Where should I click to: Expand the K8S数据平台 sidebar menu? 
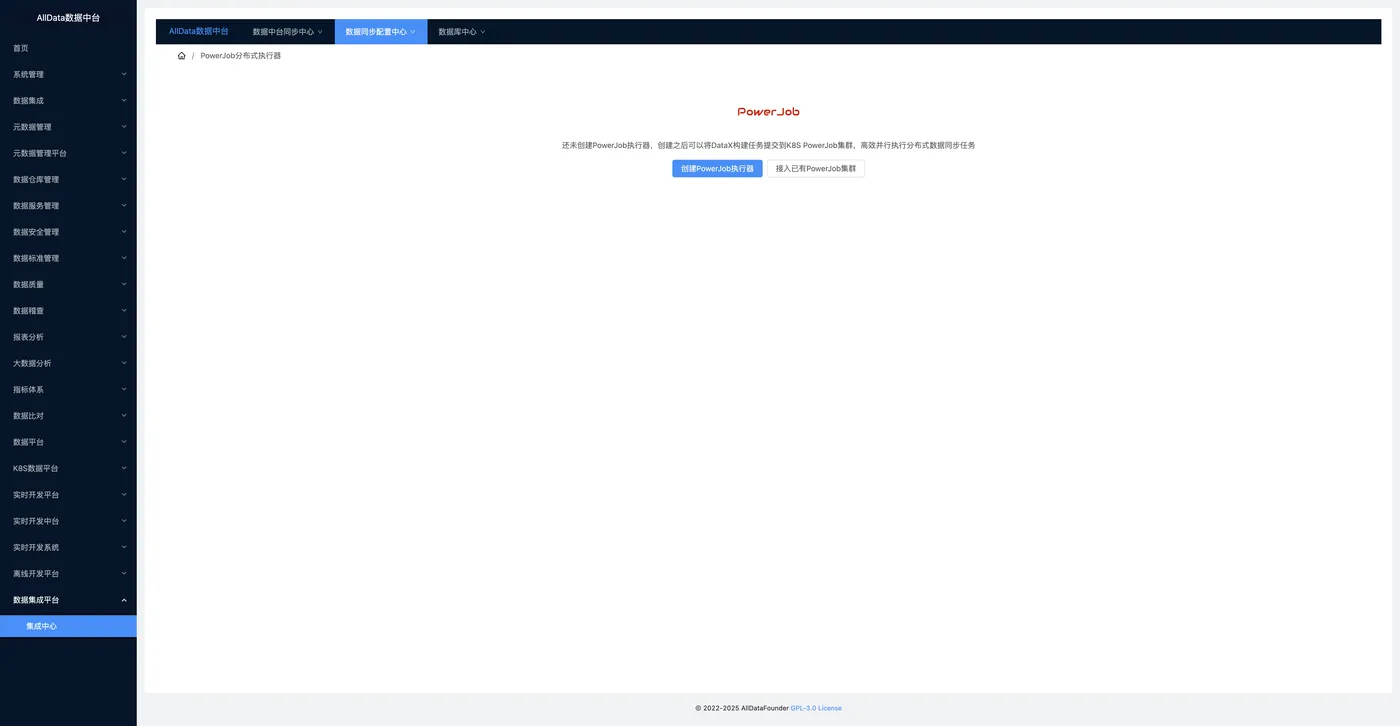tap(68, 468)
